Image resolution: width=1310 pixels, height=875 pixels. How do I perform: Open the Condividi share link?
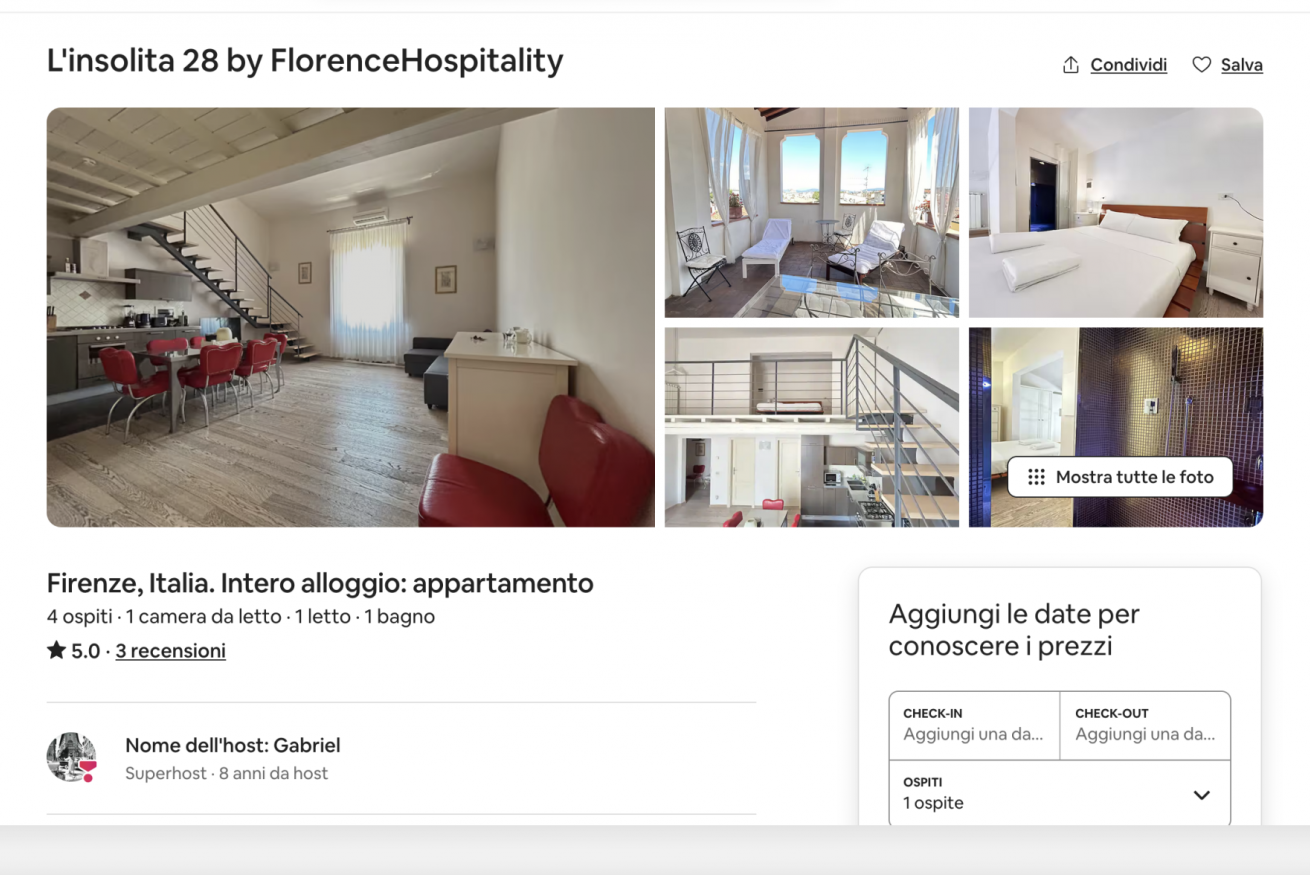click(1128, 65)
